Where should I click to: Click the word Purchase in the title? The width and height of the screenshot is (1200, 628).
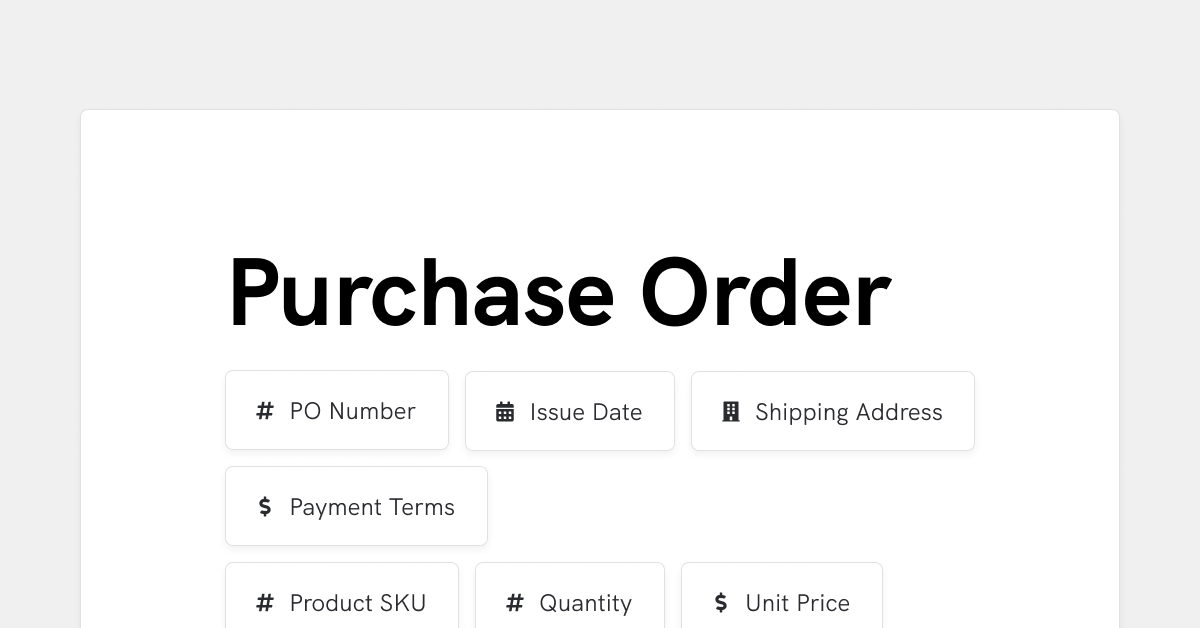coord(421,293)
